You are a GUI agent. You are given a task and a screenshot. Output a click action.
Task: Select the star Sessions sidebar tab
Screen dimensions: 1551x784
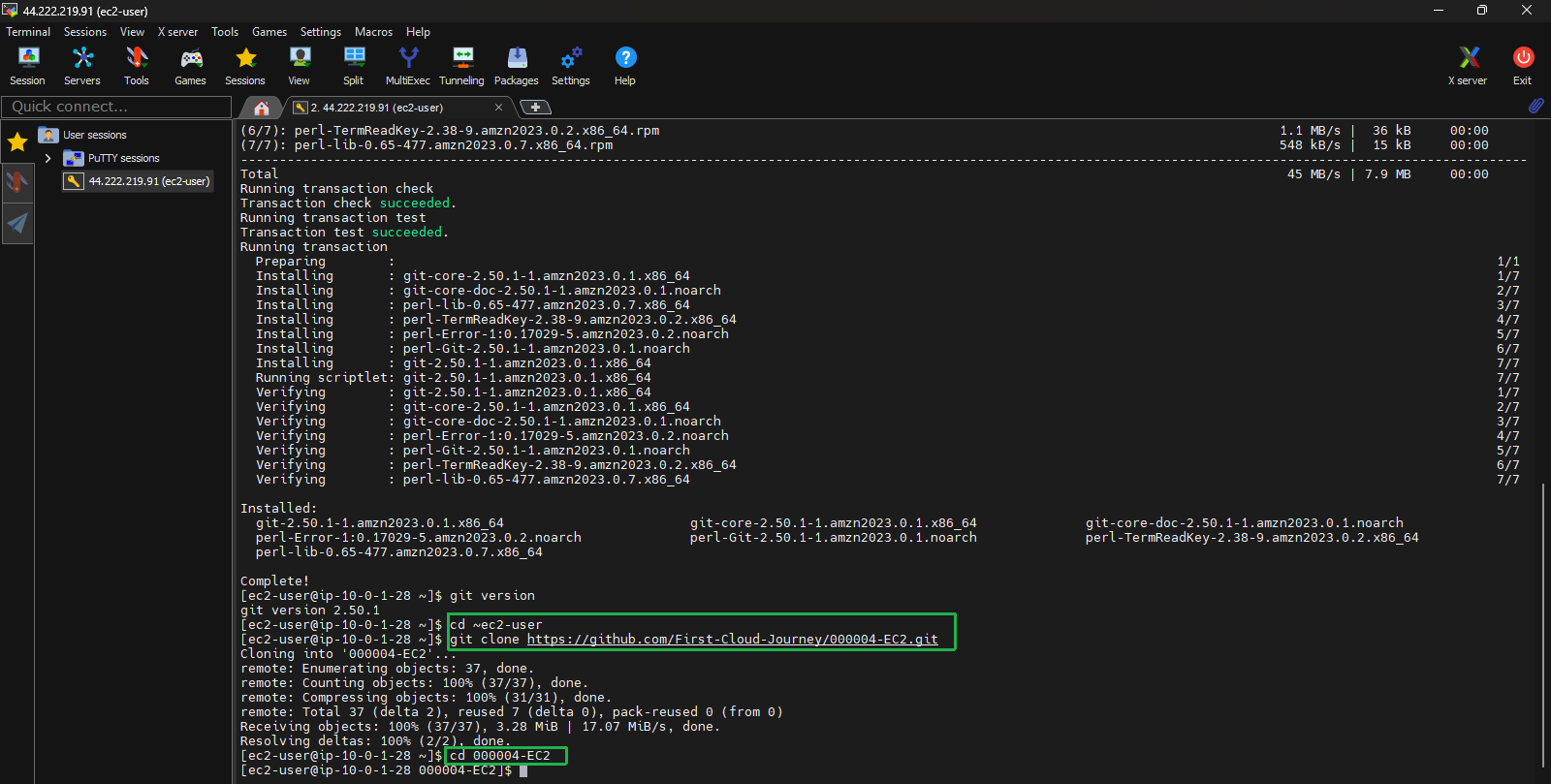17,142
